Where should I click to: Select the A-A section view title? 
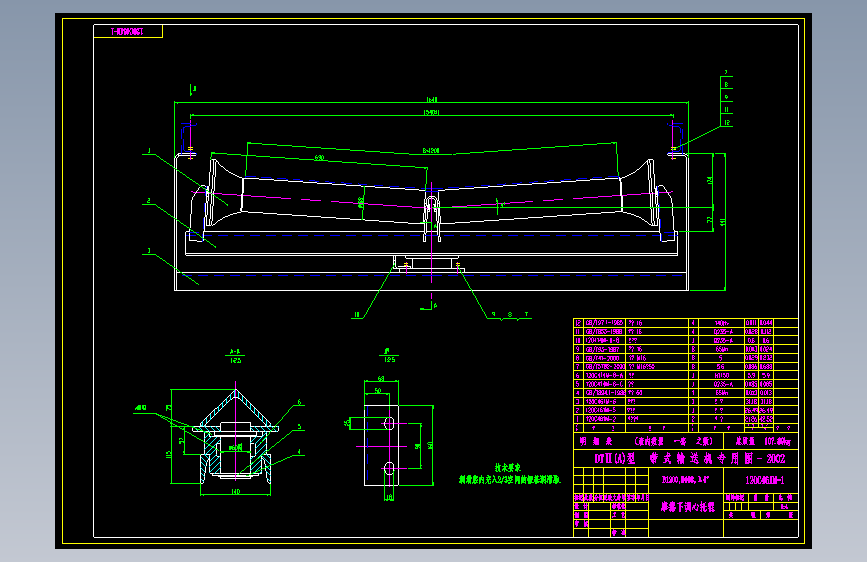coord(236,351)
